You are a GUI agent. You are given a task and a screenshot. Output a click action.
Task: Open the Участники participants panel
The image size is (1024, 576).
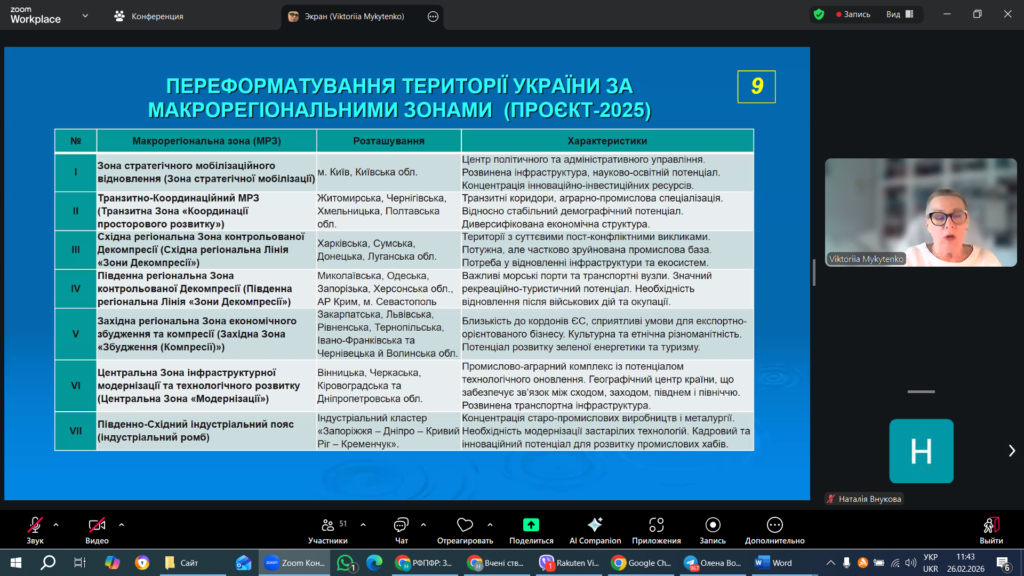pos(327,529)
